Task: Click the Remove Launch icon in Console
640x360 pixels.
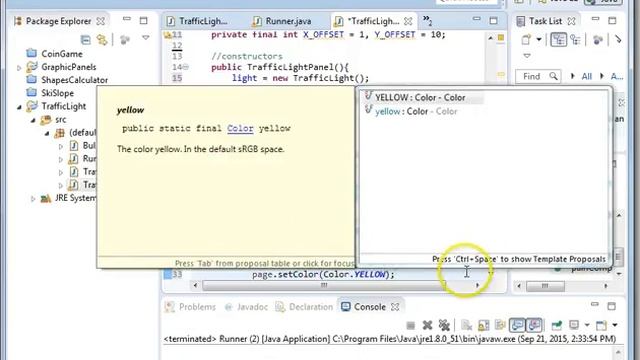Action: click(x=427, y=325)
